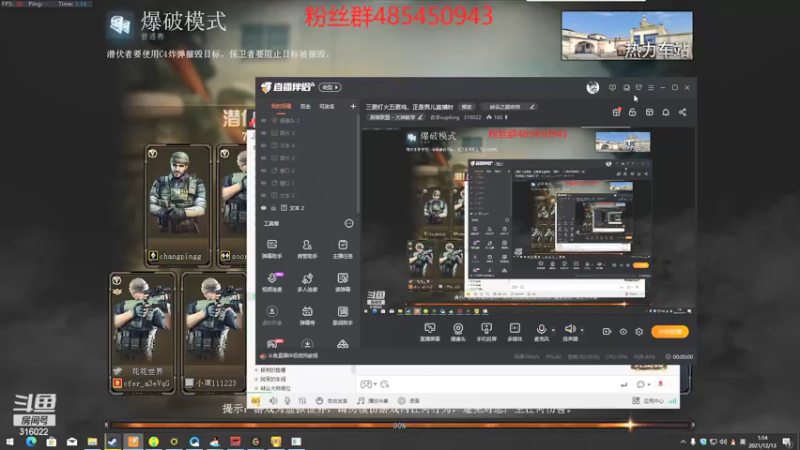Toggle lock on 文本 2 source
The height and width of the screenshot is (450, 800).
pyautogui.click(x=273, y=208)
